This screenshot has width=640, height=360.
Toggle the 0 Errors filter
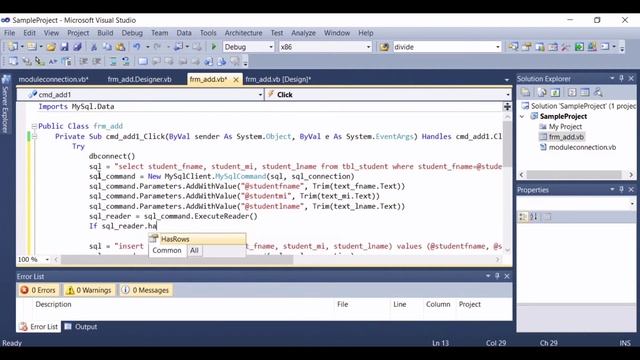[x=38, y=290]
